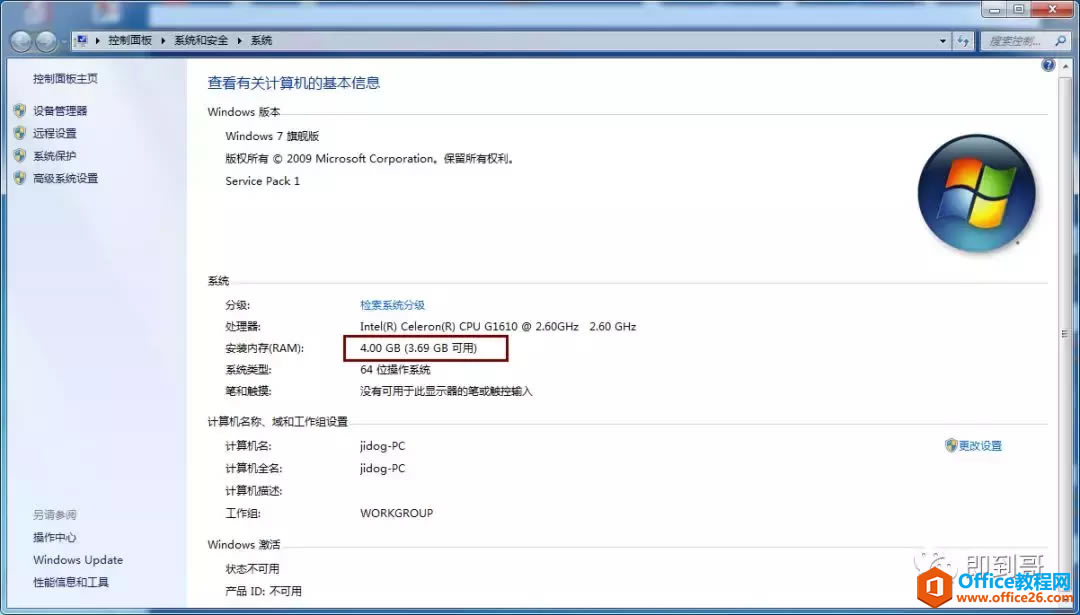This screenshot has height=615, width=1080.
Task: Click the Windows 7 logo image
Action: [x=976, y=192]
